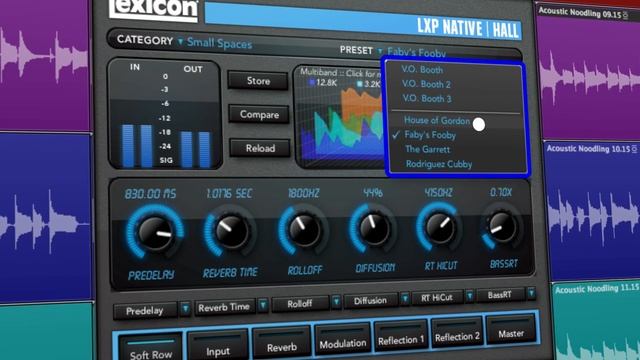The image size is (640, 360).
Task: Open the Rolloff soft row assignment
Action: click(300, 304)
